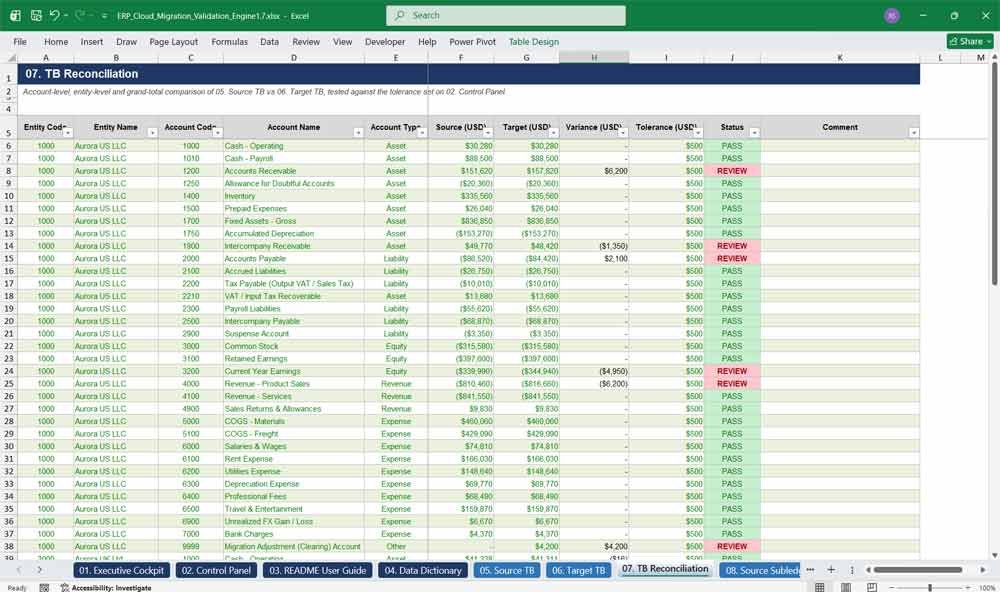
Task: Open the 03. README User Guide sheet
Action: coord(318,570)
